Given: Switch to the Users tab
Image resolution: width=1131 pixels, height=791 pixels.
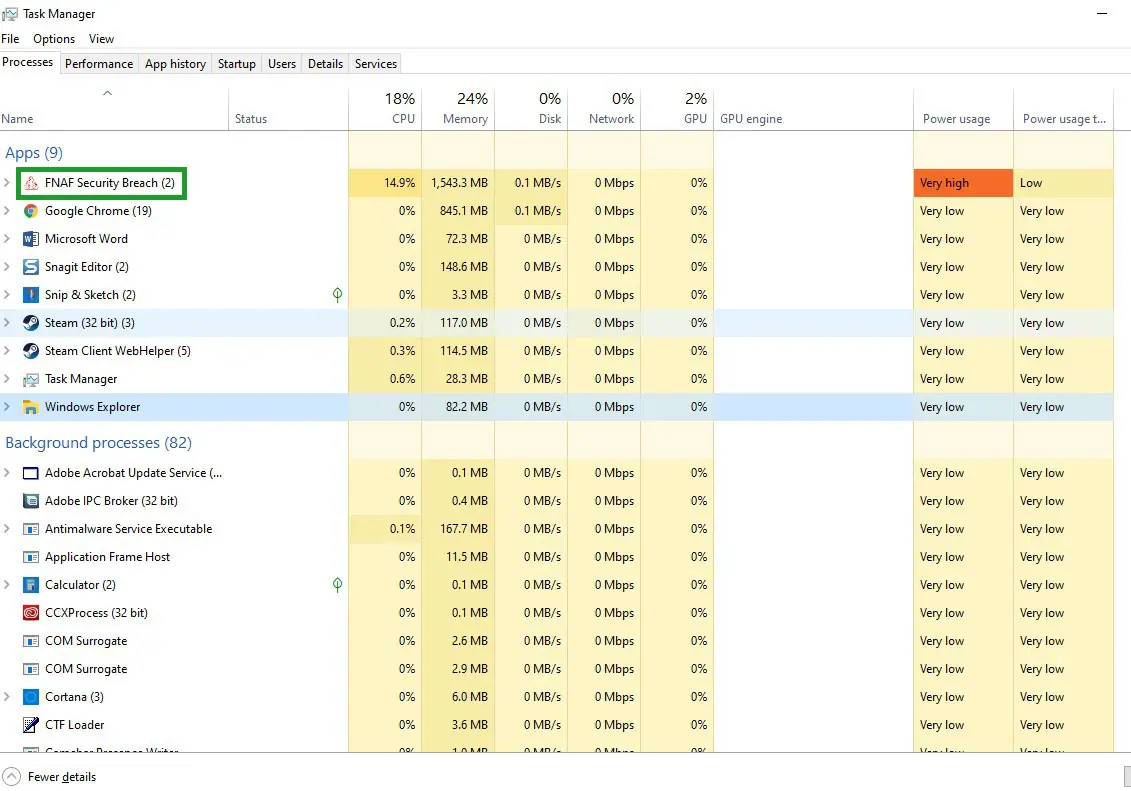Looking at the screenshot, I should click(x=282, y=63).
